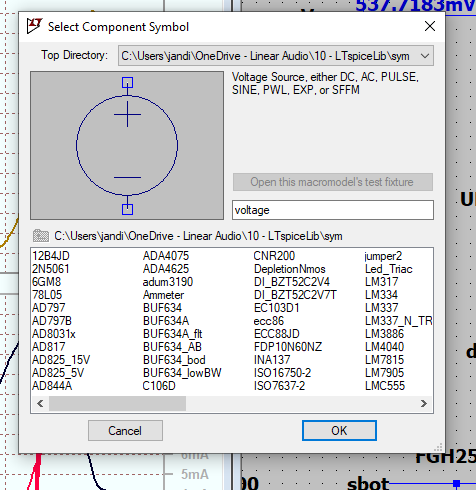Select component ISO16750-2
Viewport: 476px width, 490px height.
[282, 373]
